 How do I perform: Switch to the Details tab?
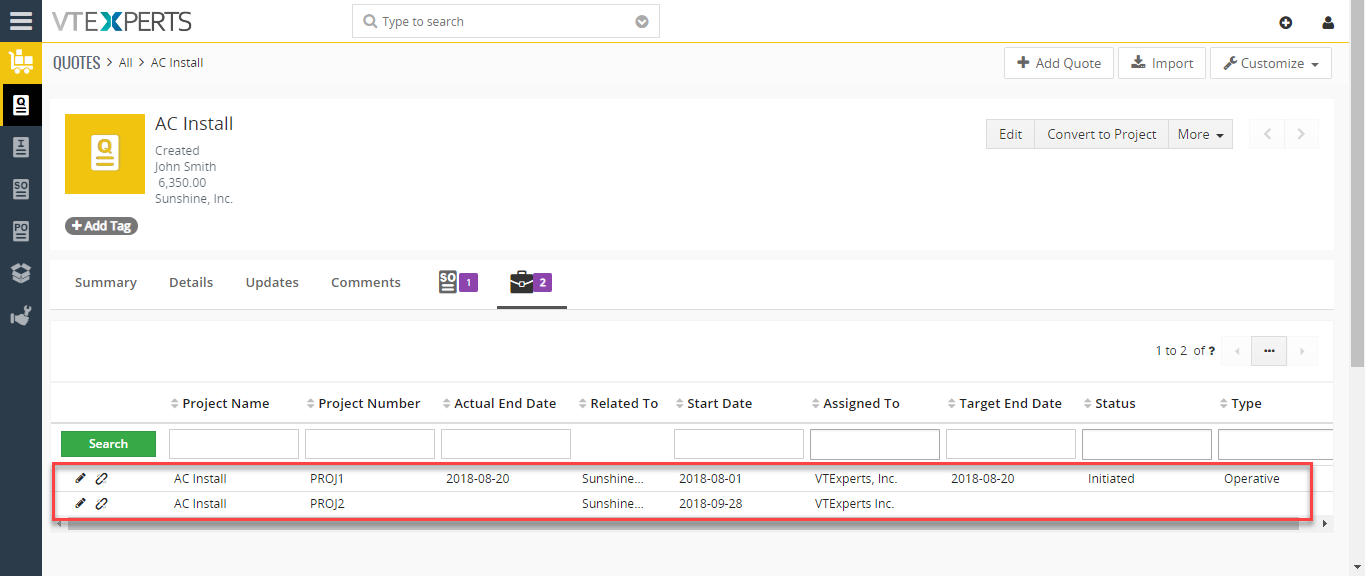point(191,283)
